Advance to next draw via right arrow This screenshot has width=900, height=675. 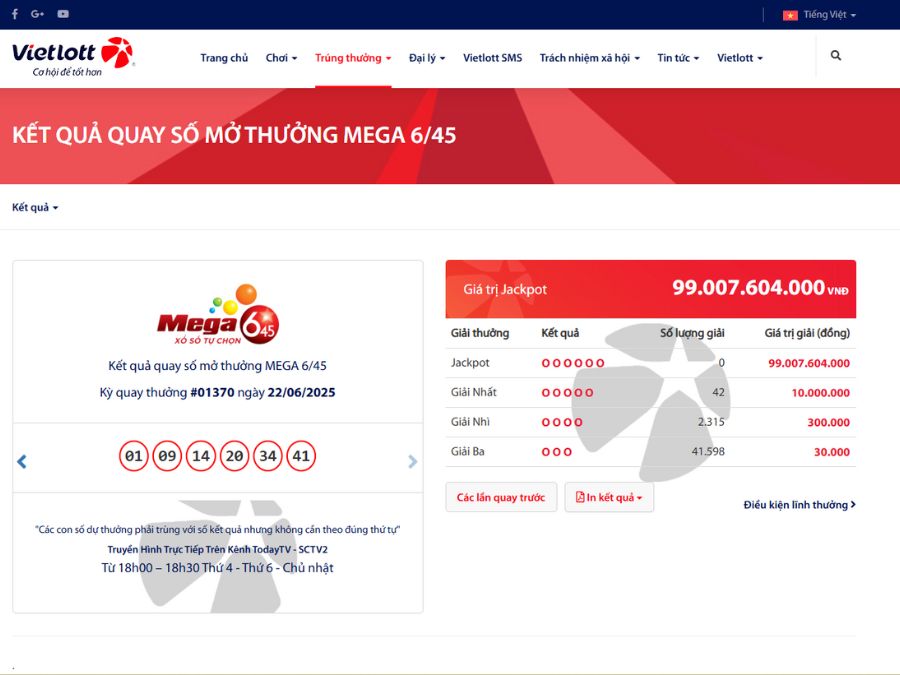[x=412, y=461]
